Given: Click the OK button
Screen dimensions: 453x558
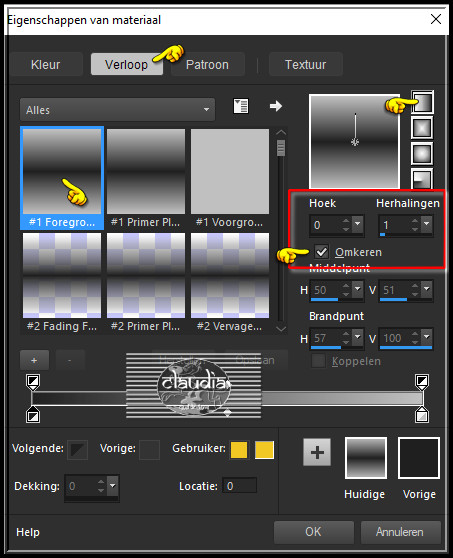Looking at the screenshot, I should point(314,532).
